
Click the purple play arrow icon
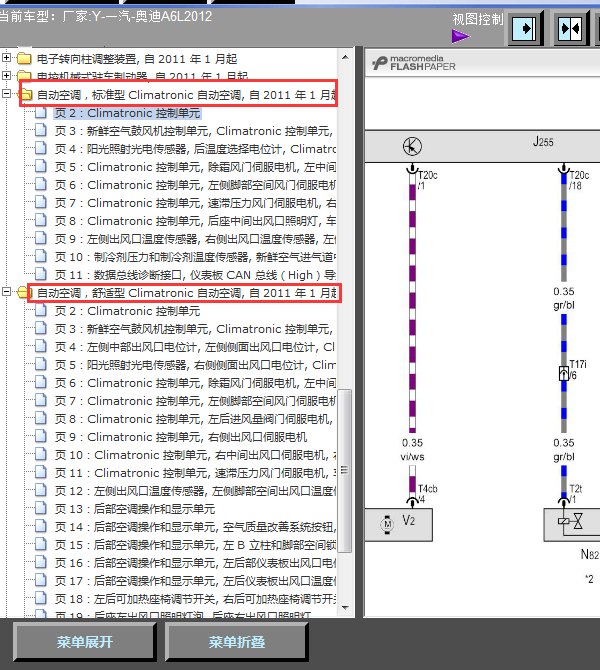click(461, 36)
